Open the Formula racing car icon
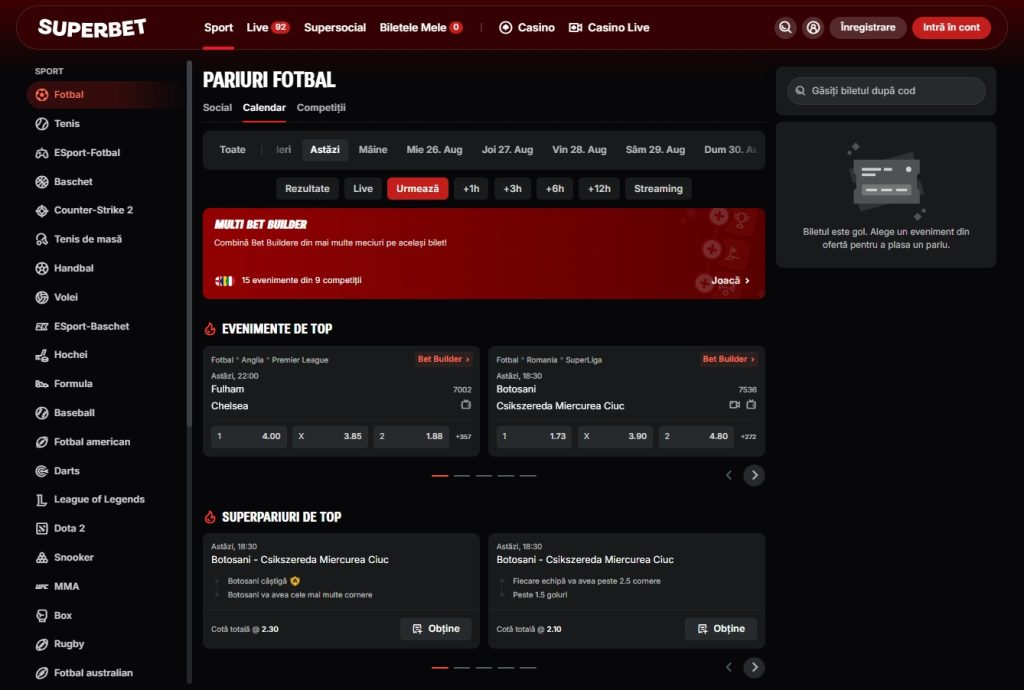Image resolution: width=1024 pixels, height=690 pixels. pyautogui.click(x=42, y=384)
